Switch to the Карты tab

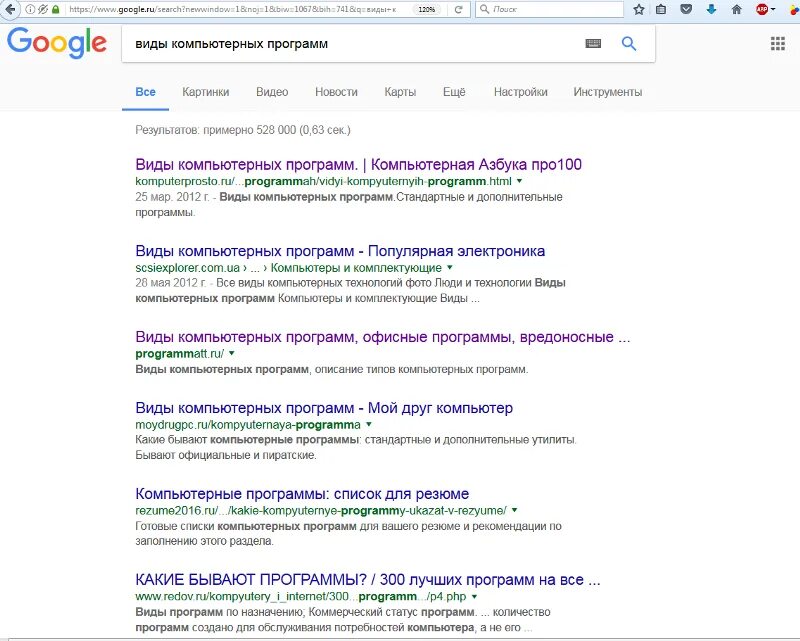(400, 92)
